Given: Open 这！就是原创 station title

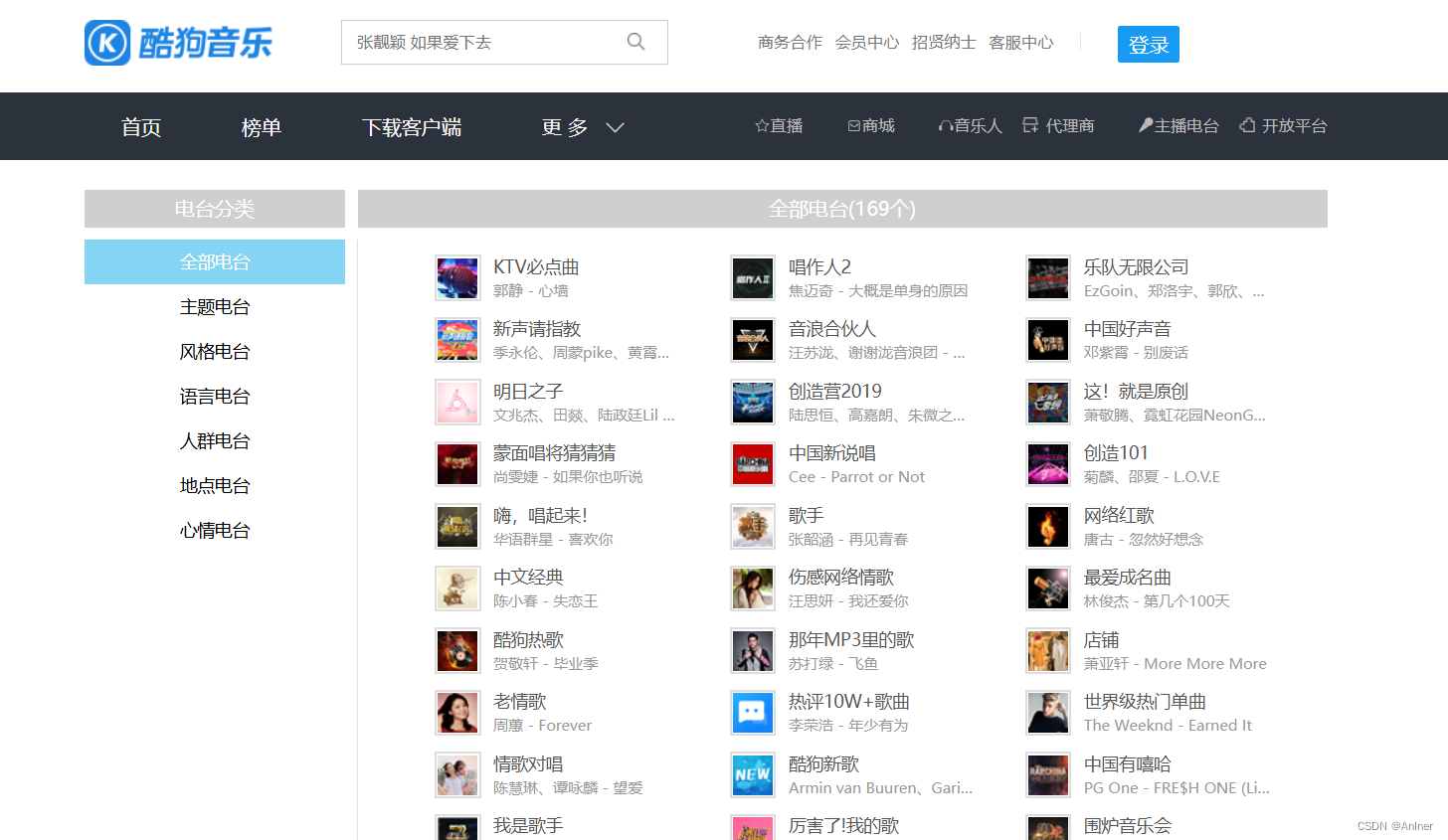Looking at the screenshot, I should click(1136, 391).
